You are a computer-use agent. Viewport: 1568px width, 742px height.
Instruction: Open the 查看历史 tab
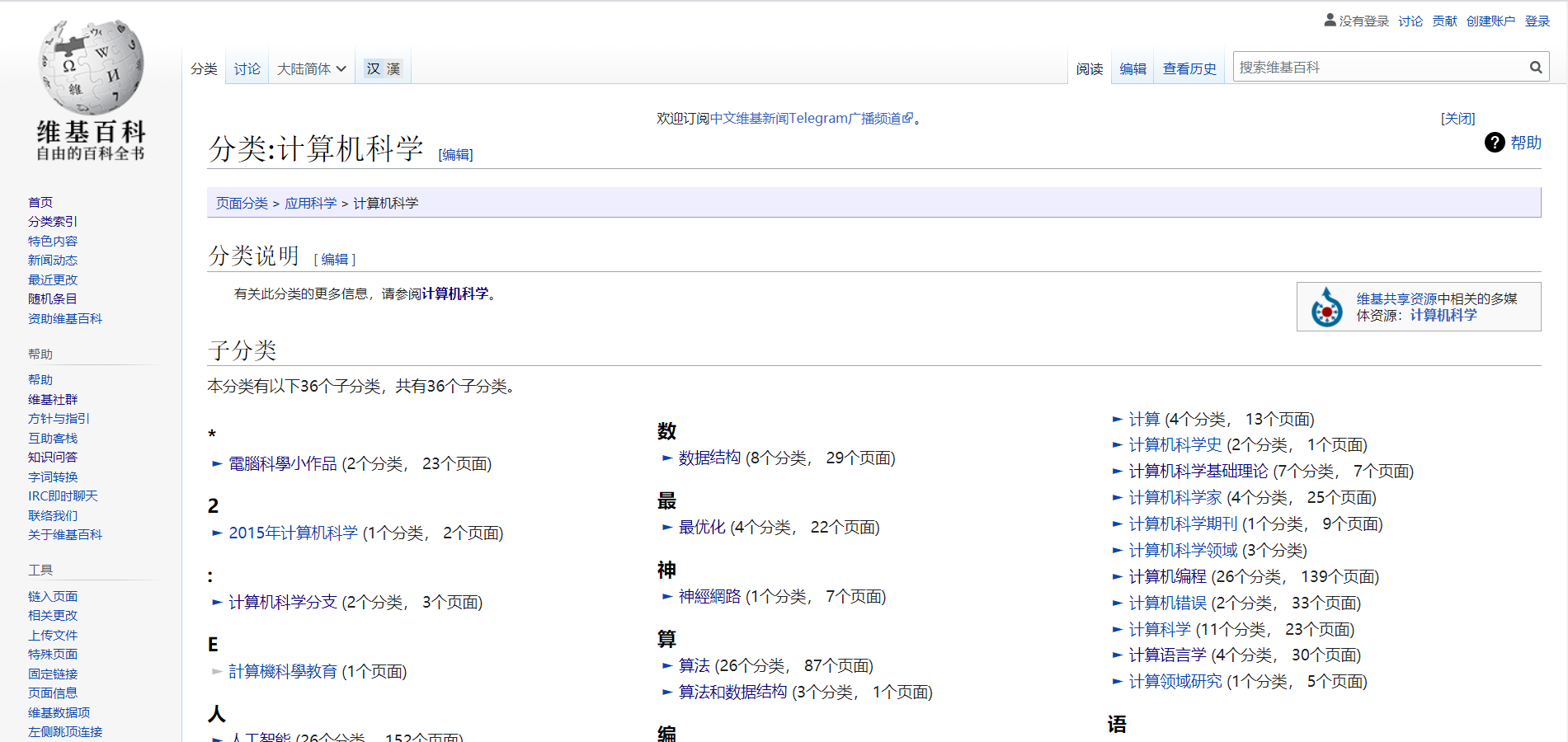1189,69
